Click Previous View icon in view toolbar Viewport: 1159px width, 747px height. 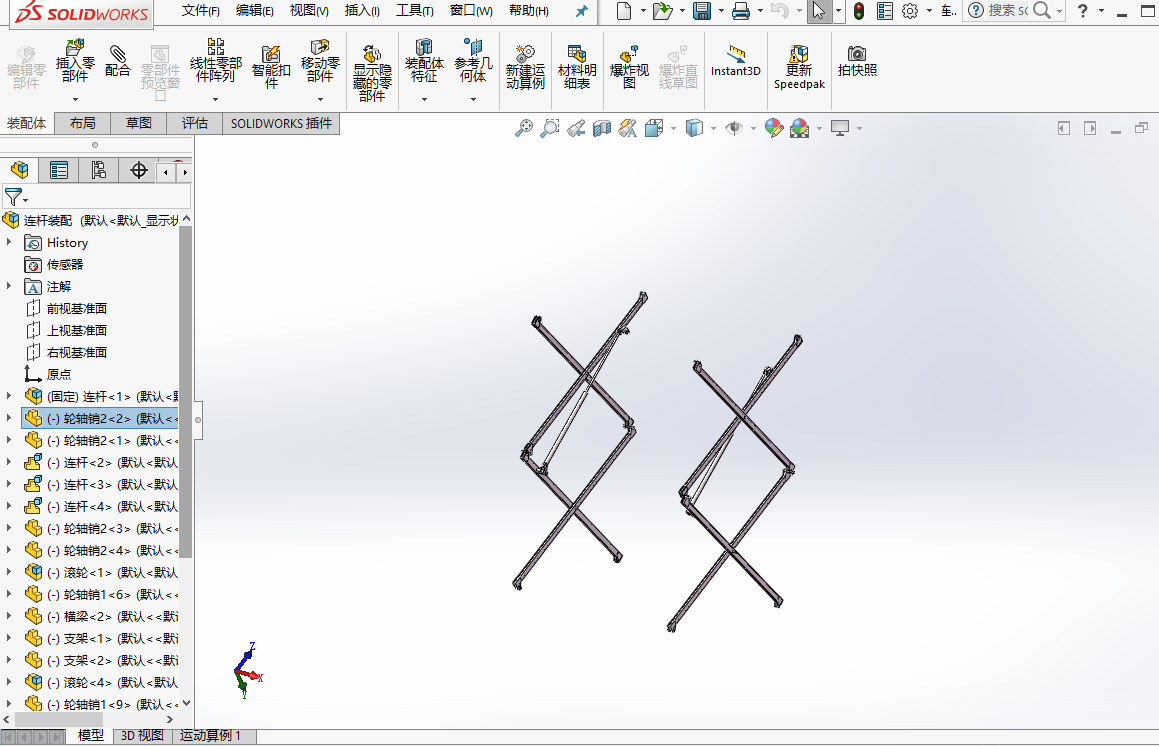(x=577, y=129)
